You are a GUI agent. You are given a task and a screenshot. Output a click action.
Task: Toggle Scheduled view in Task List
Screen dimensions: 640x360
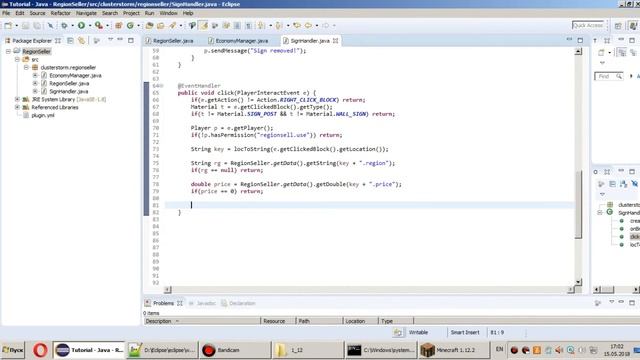(x=633, y=53)
